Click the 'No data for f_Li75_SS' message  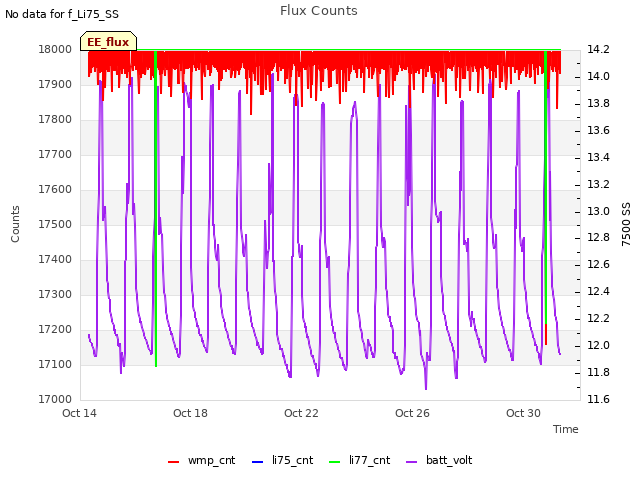point(62,14)
